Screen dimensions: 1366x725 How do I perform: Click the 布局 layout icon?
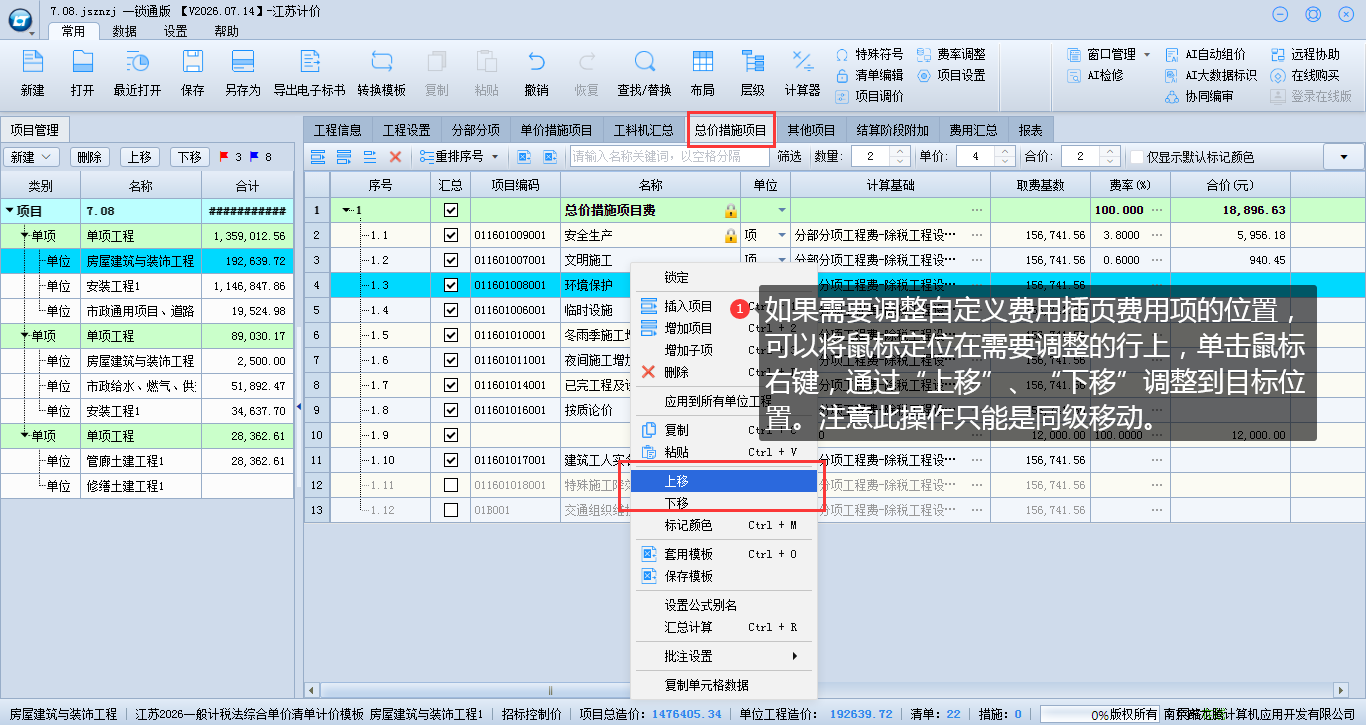(703, 62)
